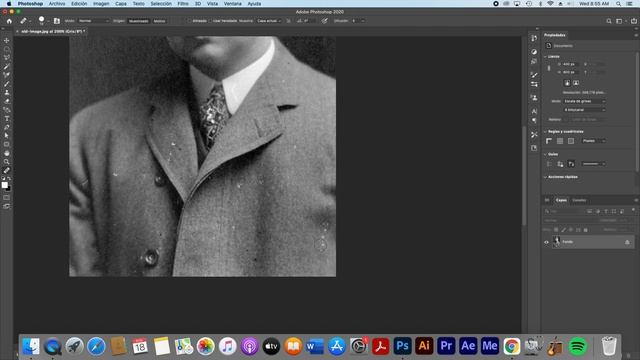Select the Clone Stamp tool

(7, 93)
